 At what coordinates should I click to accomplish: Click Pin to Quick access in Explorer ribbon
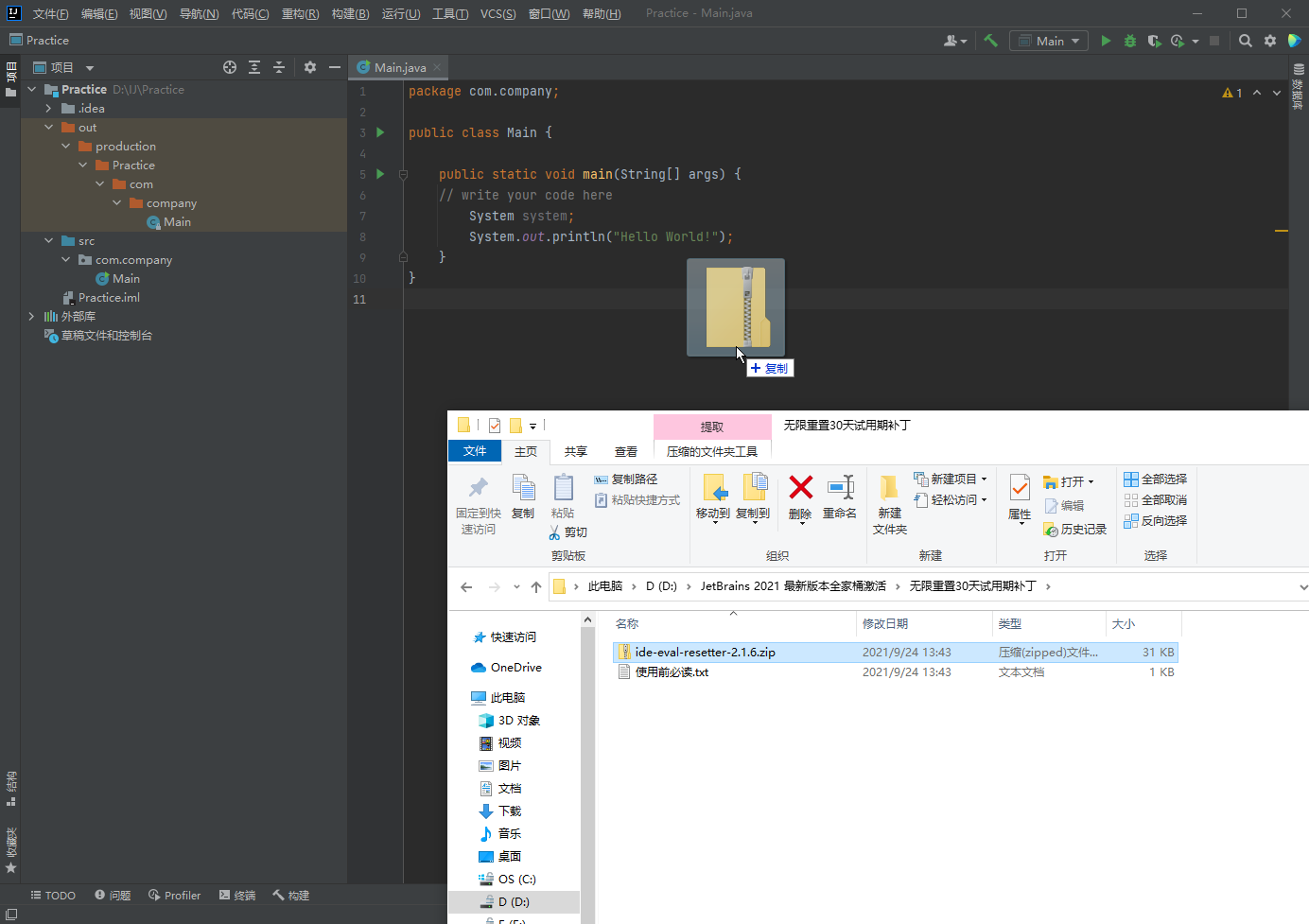click(479, 505)
